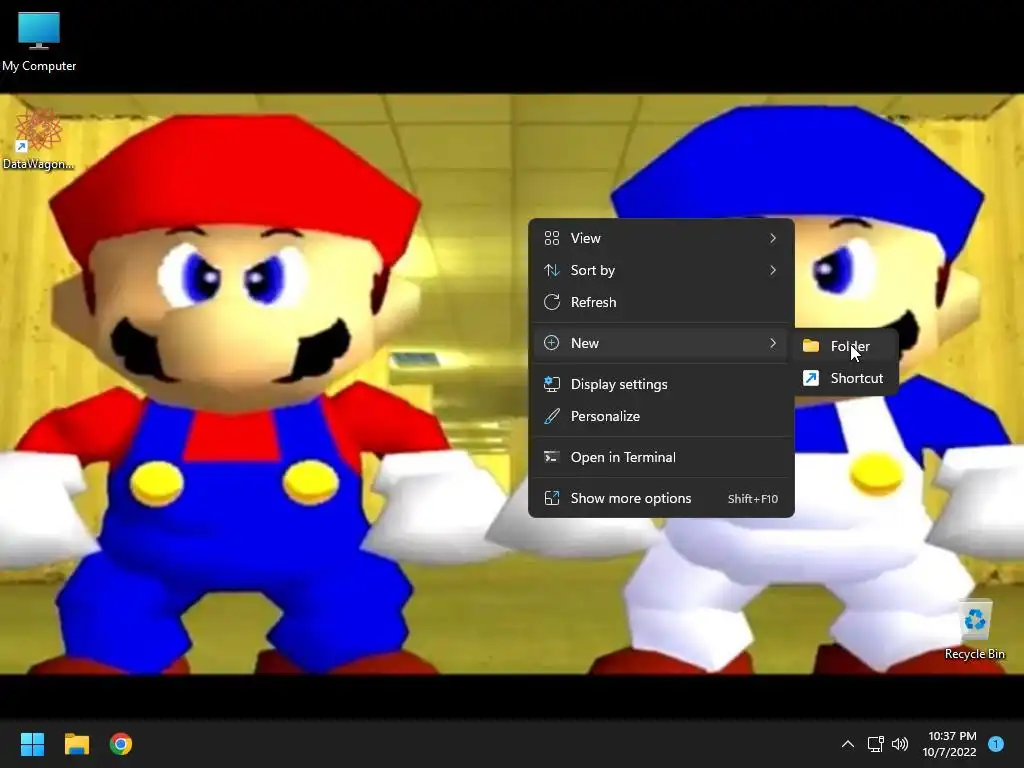Open network status tray icon
1024x768 pixels.
coord(875,744)
